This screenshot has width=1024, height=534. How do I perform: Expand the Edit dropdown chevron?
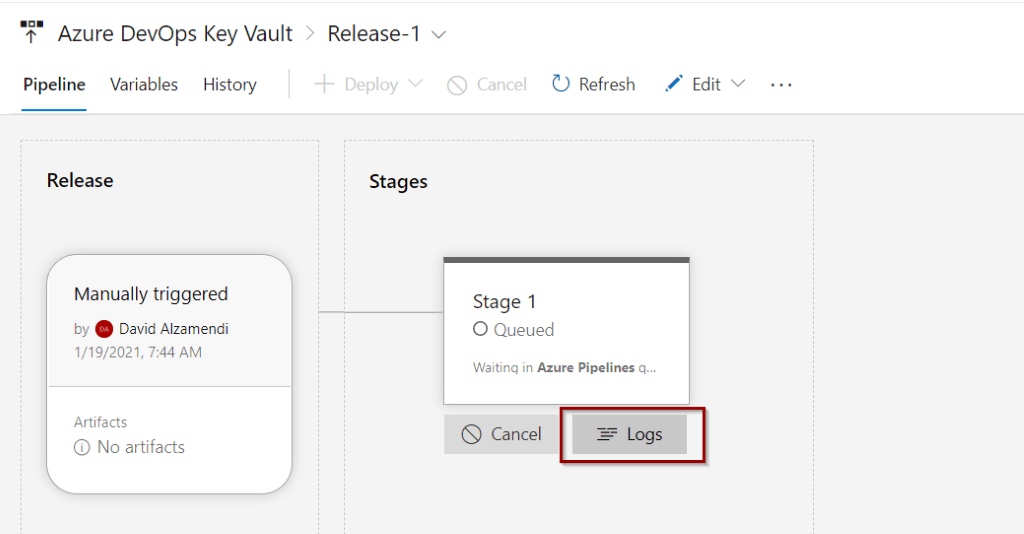tap(738, 84)
